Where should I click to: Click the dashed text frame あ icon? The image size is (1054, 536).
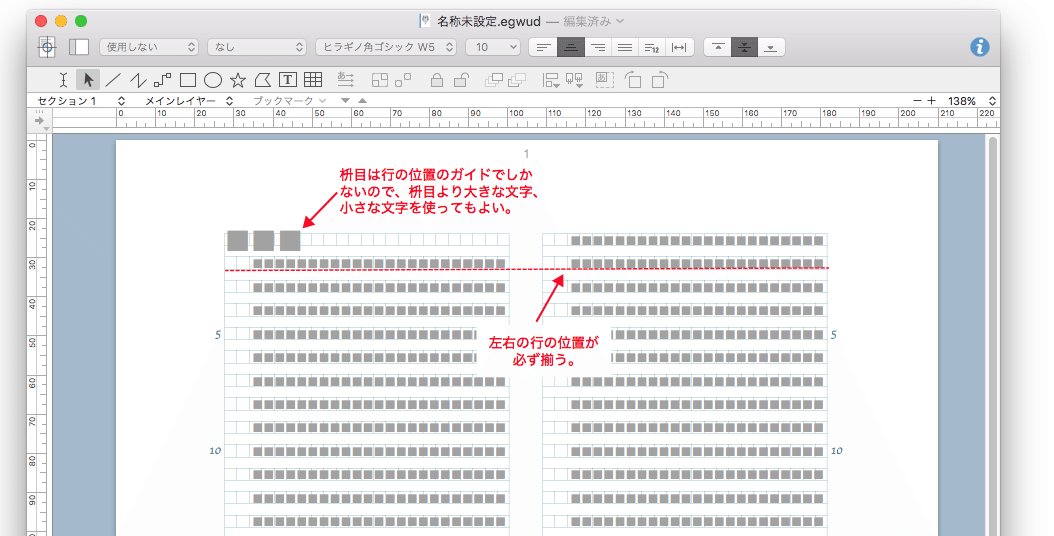tap(604, 80)
